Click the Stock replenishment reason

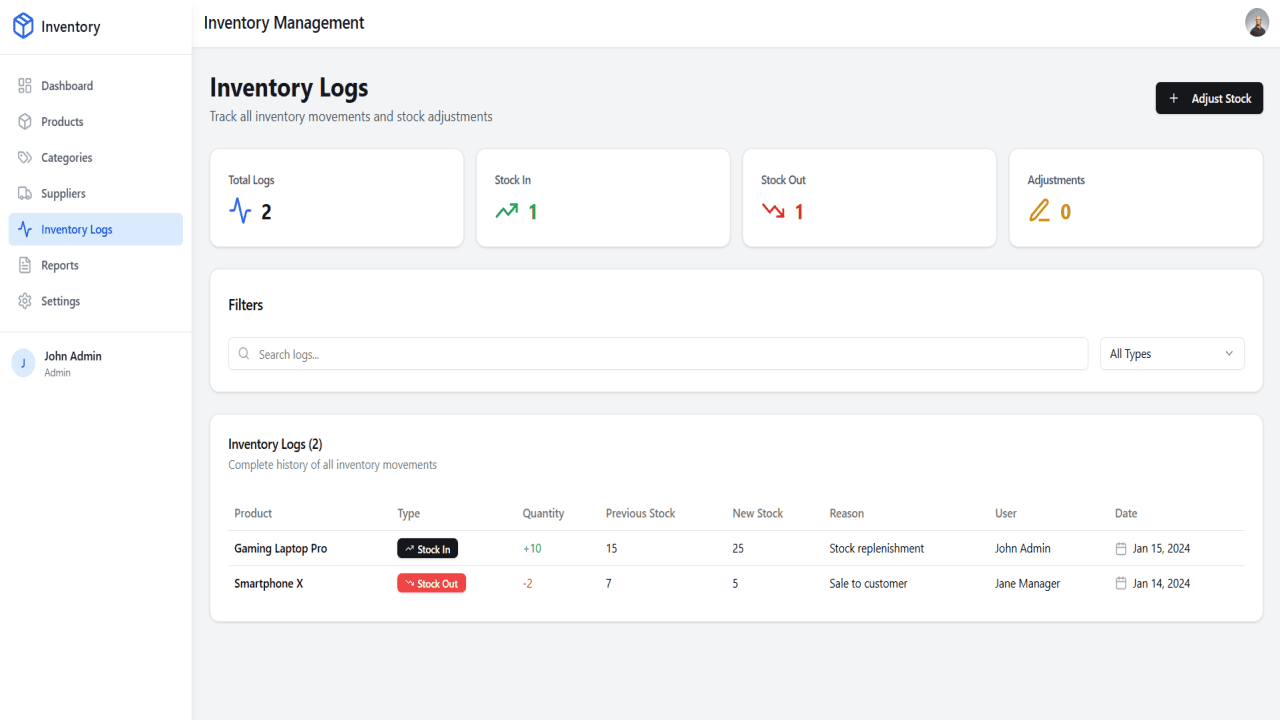point(877,548)
